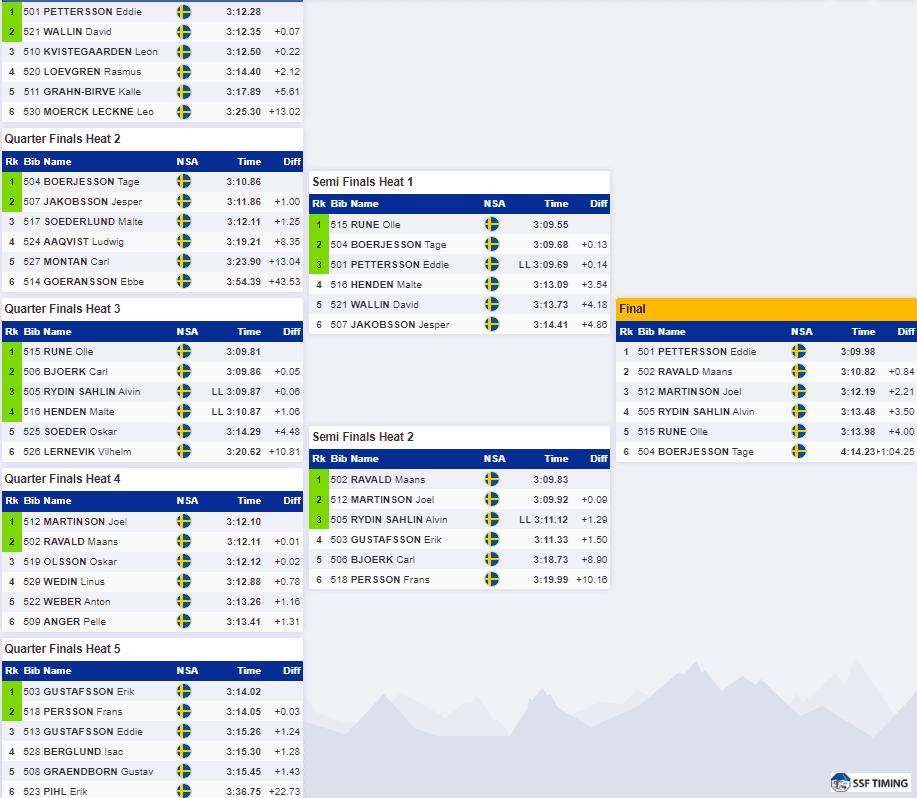
Task: Click flag beside BOERJESSON Tage in Final
Action: 798,451
